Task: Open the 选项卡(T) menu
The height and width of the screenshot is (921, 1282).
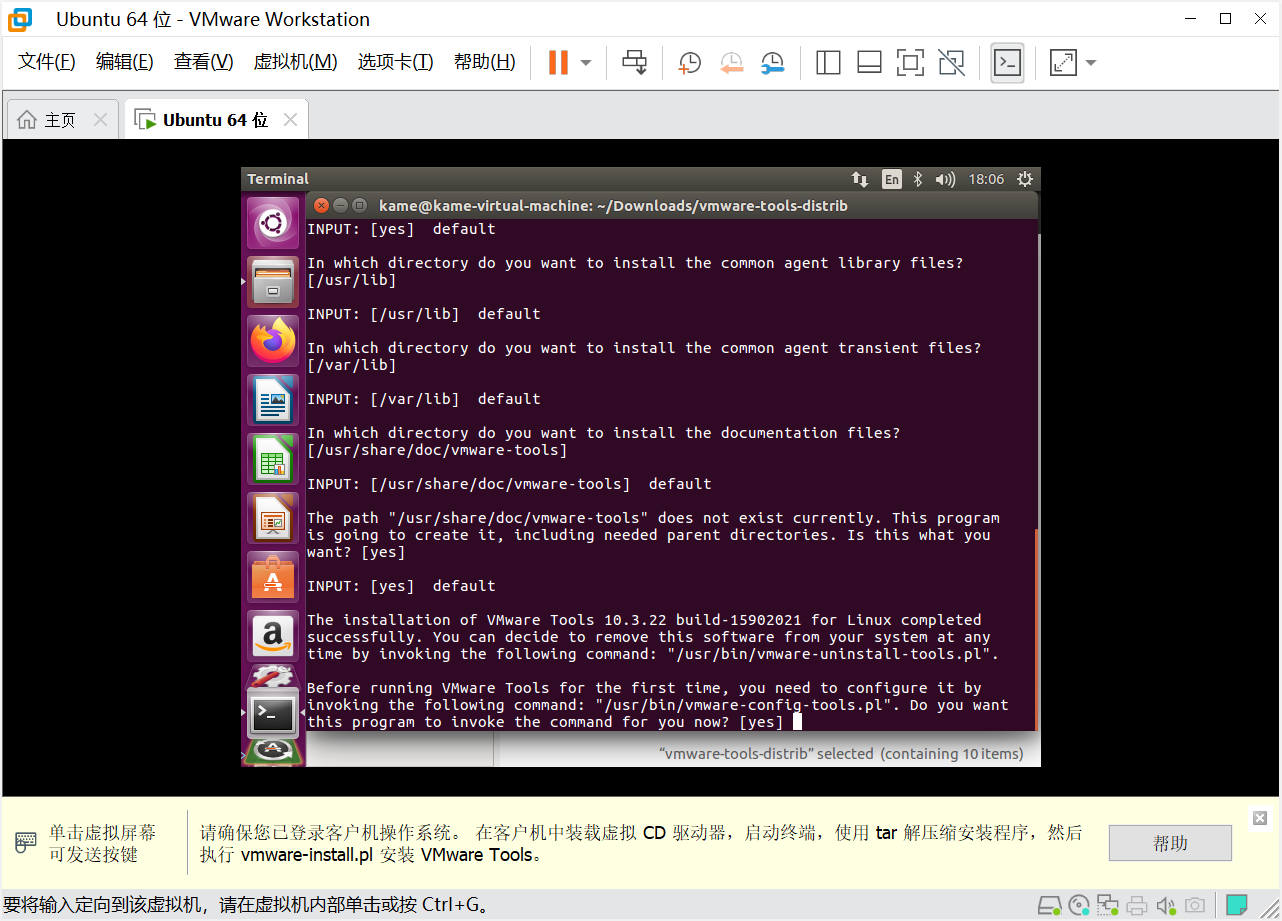Action: tap(395, 62)
